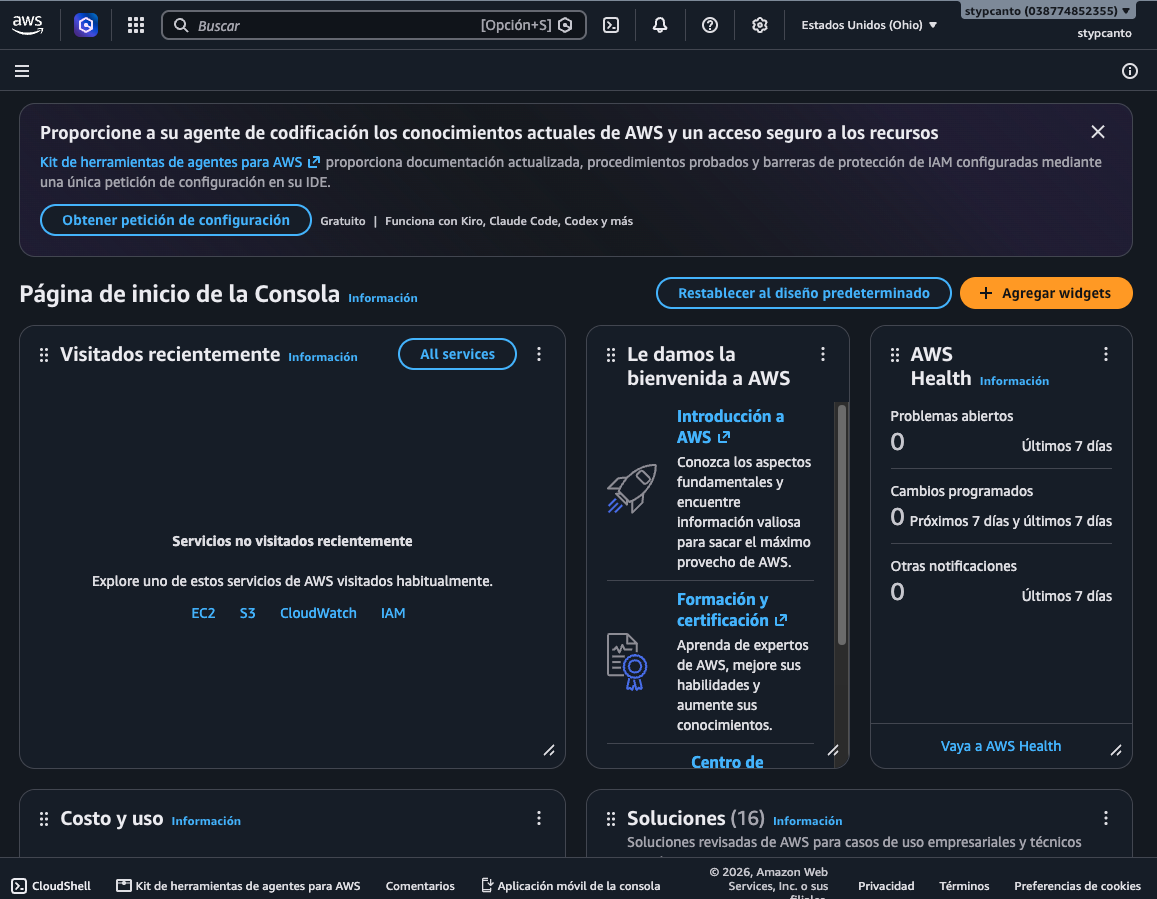
Task: Open options menu of Costo y uso widget
Action: coord(539,818)
